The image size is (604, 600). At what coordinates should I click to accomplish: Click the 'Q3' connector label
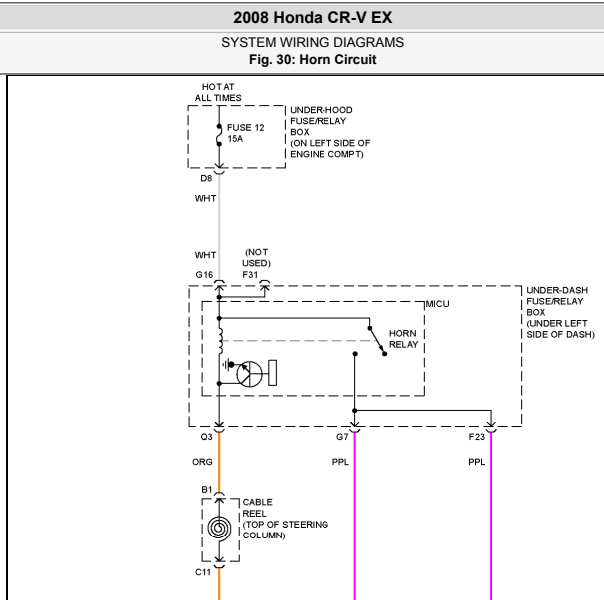coord(206,437)
